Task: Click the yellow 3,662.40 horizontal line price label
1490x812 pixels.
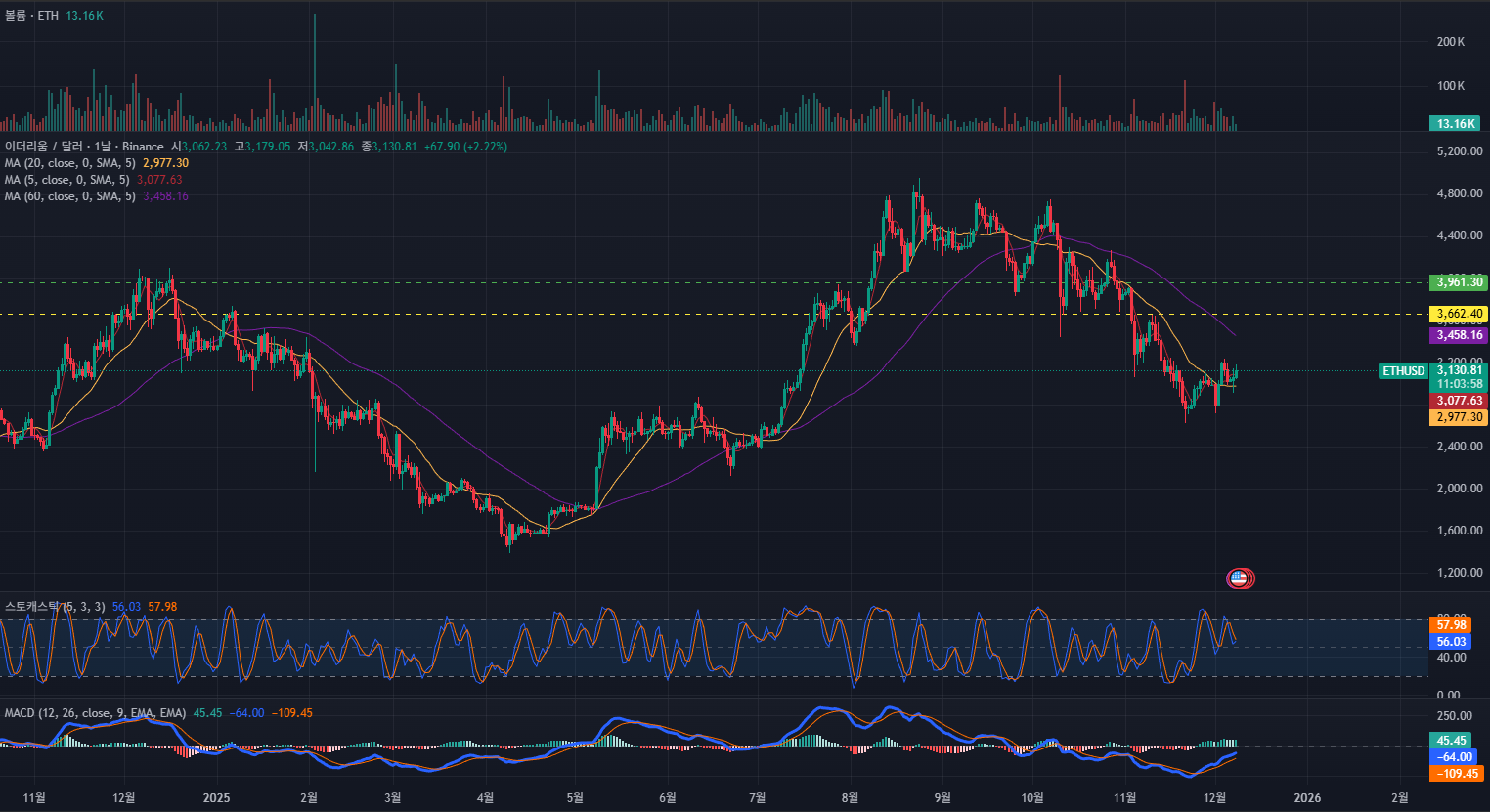Action: [x=1459, y=314]
